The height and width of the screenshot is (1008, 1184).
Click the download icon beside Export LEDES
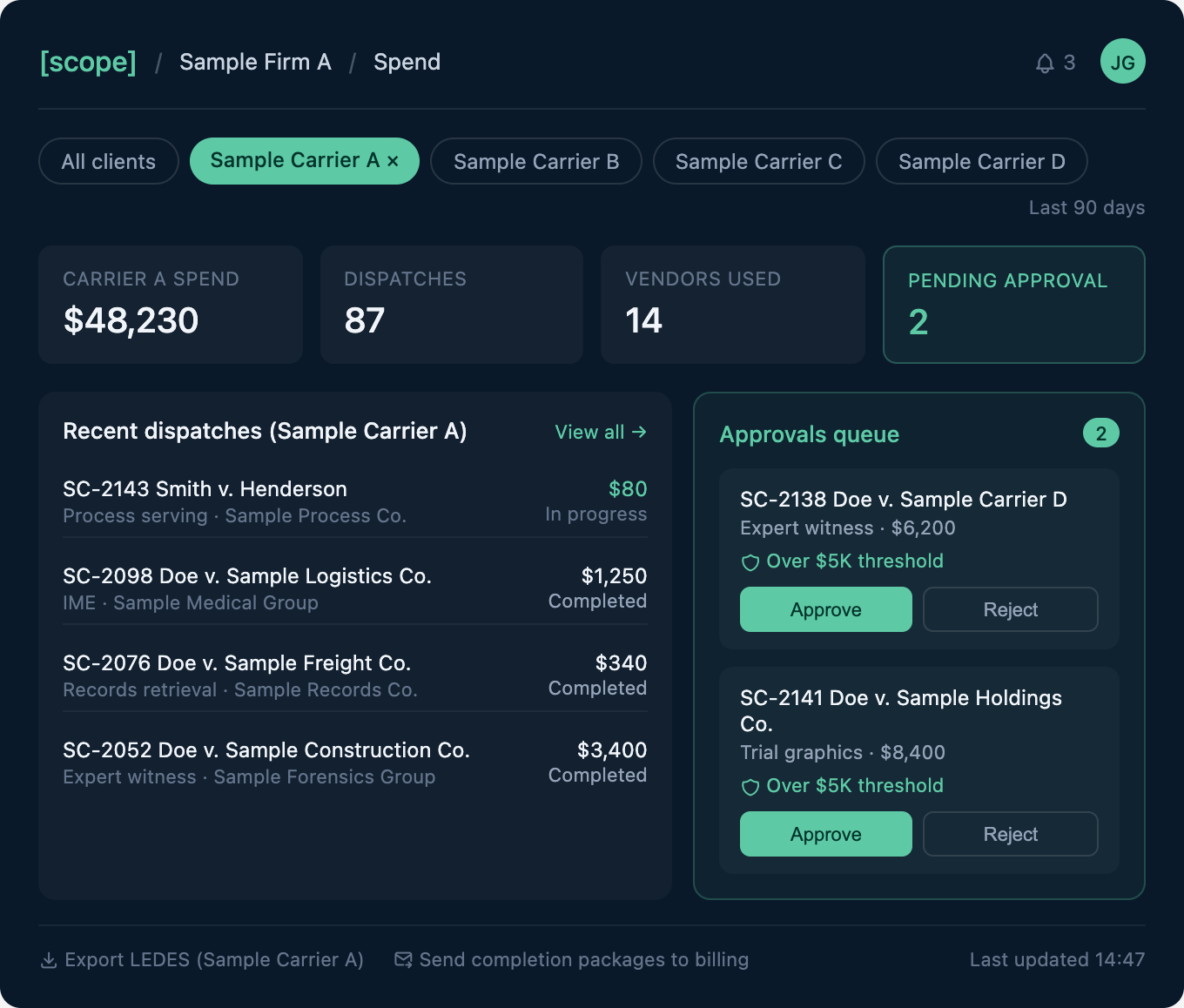(x=49, y=960)
